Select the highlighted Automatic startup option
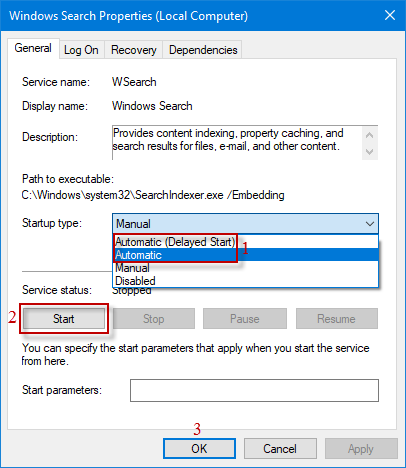Viewport: 406px width, 468px height. point(246,255)
